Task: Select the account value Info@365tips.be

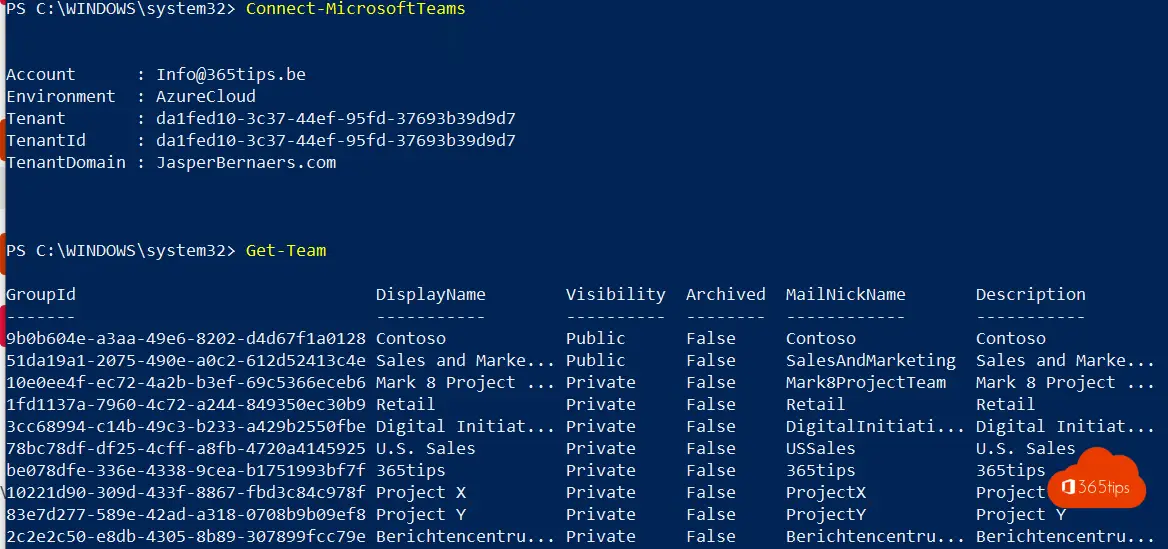Action: pyautogui.click(x=231, y=74)
